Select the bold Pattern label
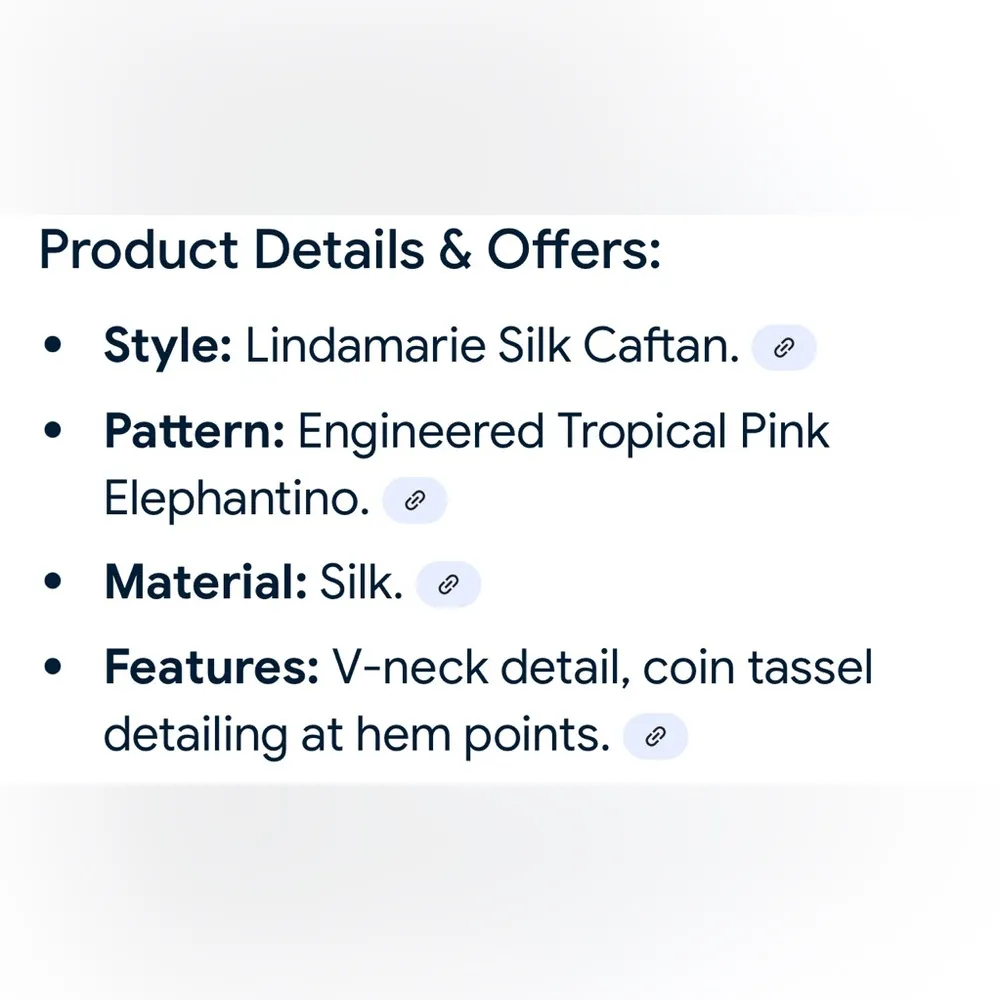Screen dimensions: 1000x1000 click(x=195, y=432)
